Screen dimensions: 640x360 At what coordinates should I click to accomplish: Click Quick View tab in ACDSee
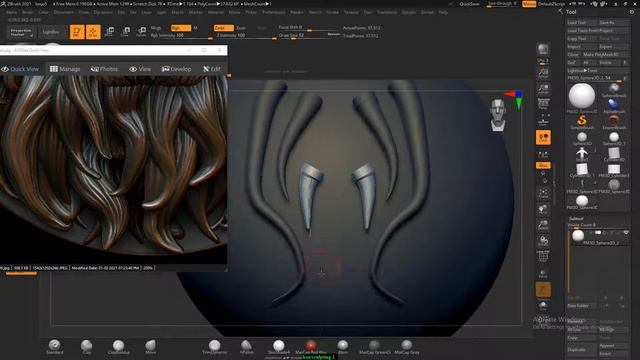click(20, 69)
